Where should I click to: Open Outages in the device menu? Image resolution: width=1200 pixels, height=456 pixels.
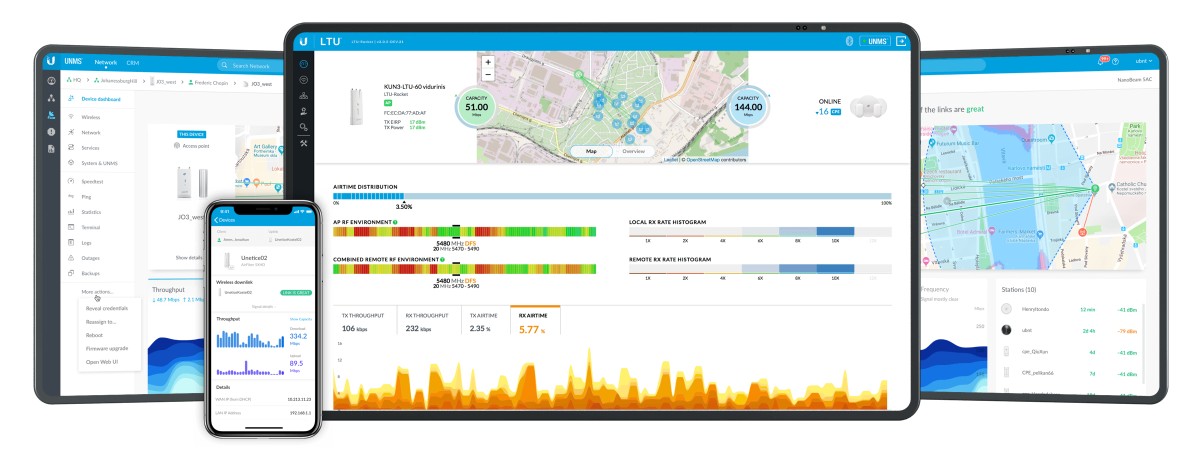[91, 257]
